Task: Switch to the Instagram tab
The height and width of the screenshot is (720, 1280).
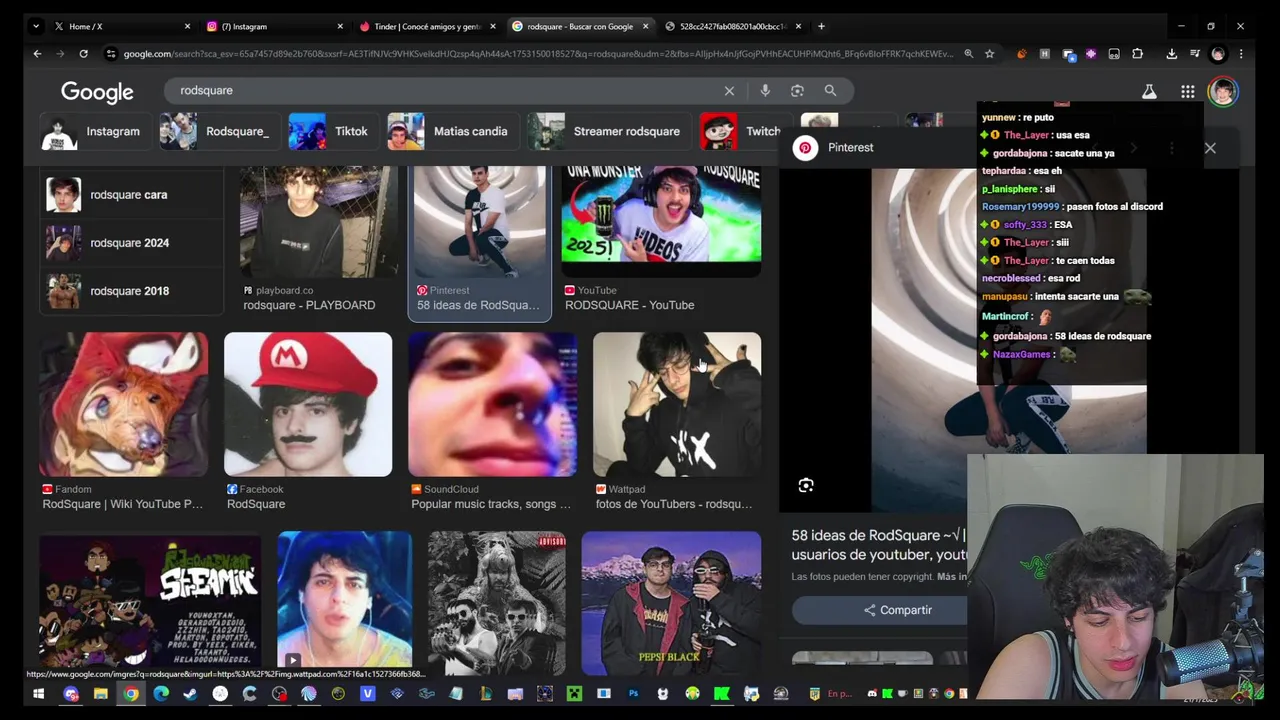Action: click(x=274, y=26)
